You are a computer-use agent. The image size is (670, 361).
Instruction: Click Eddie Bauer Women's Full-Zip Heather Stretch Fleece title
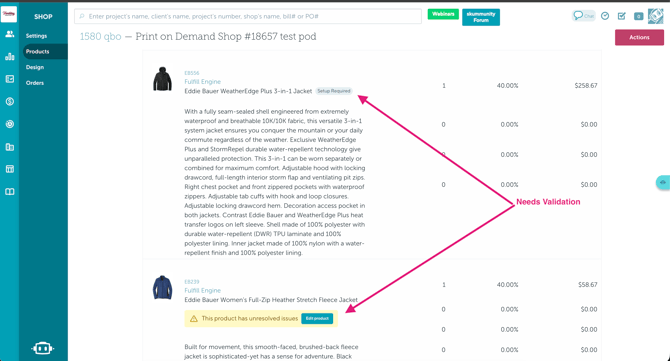(x=271, y=300)
